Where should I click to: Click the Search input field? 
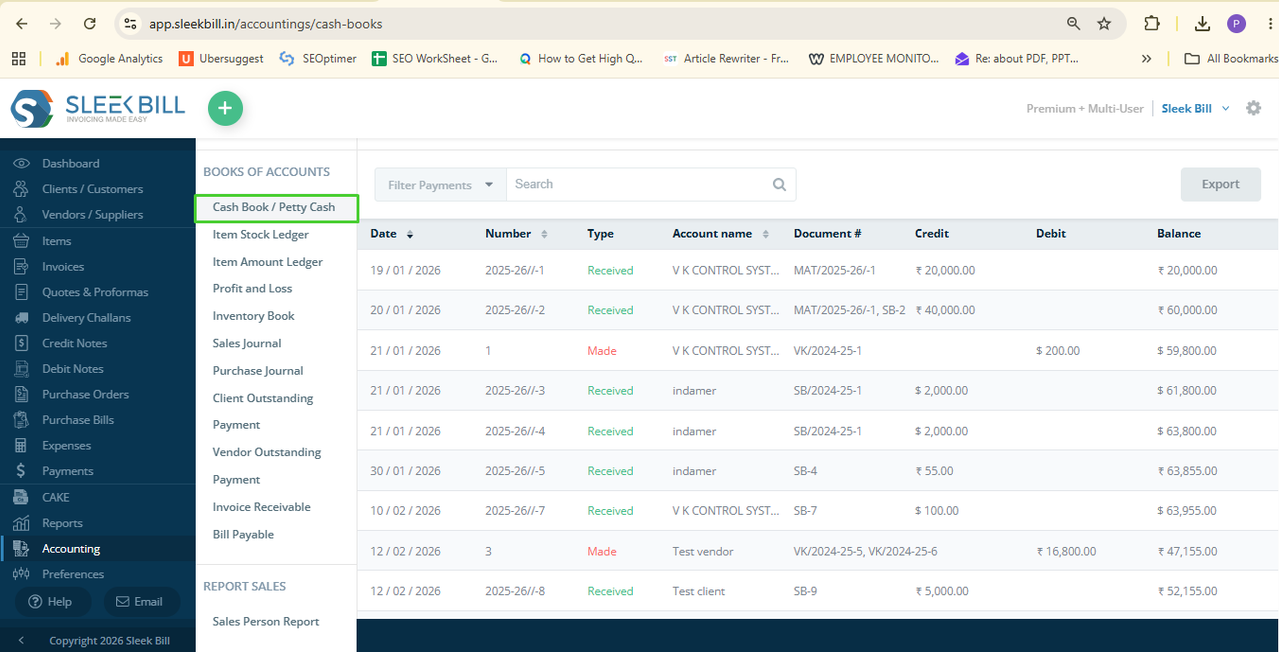click(x=640, y=185)
